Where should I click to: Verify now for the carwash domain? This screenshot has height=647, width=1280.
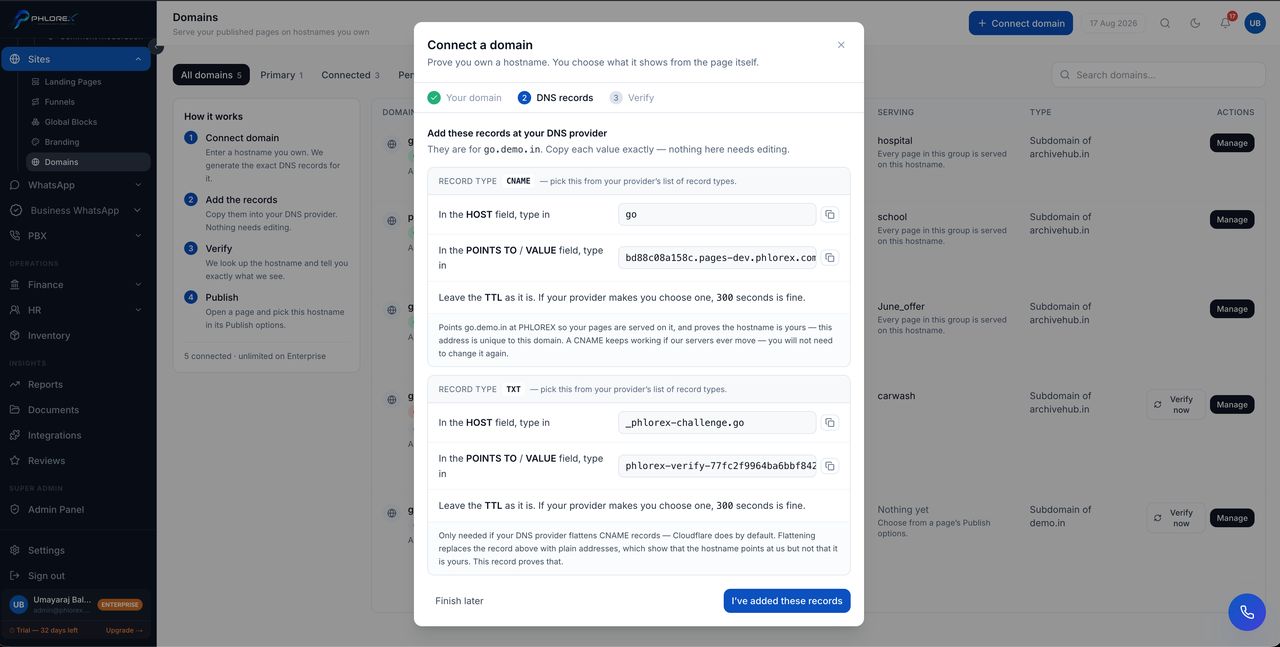pos(1176,405)
